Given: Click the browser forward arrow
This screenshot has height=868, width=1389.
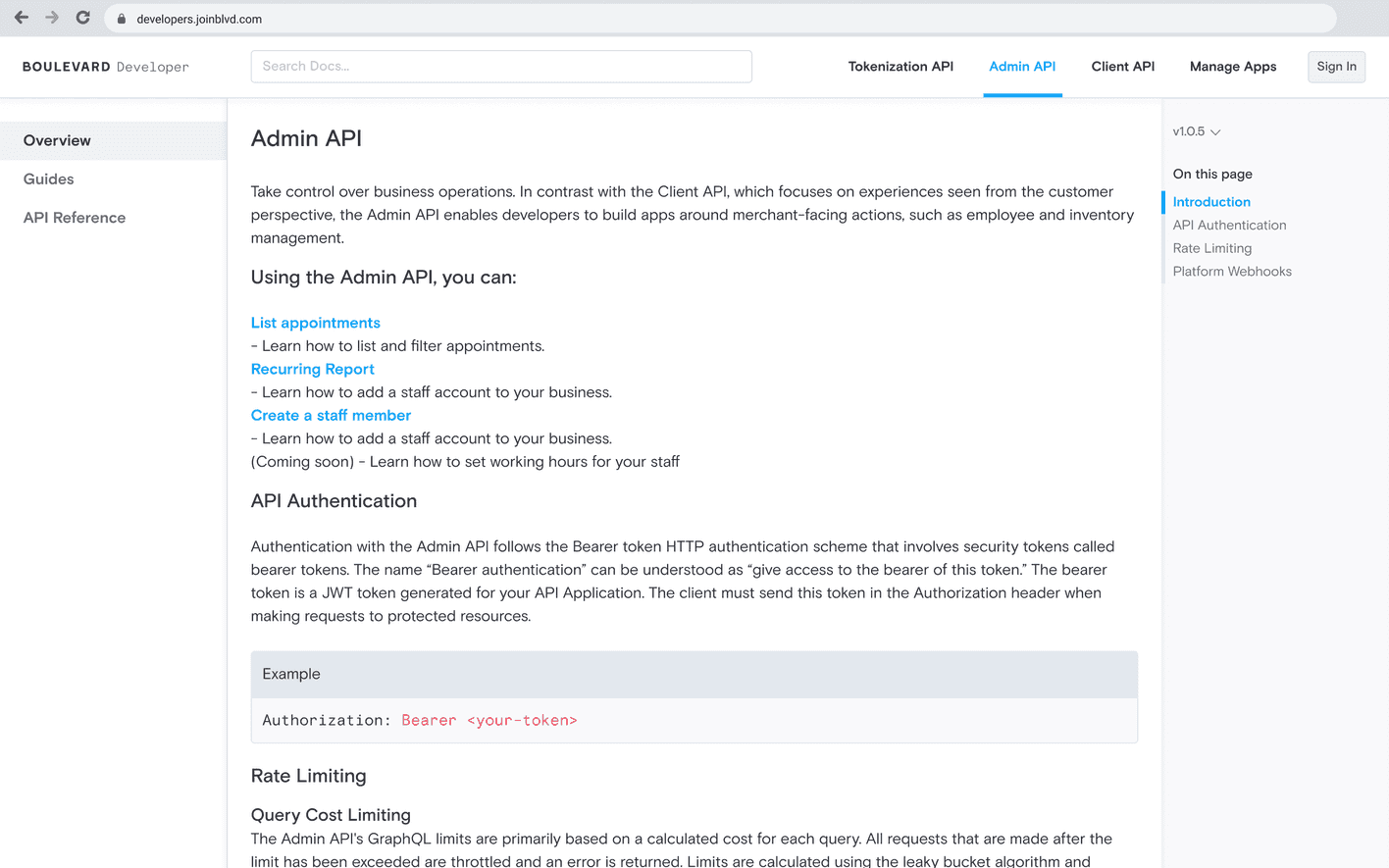Looking at the screenshot, I should pyautogui.click(x=52, y=18).
